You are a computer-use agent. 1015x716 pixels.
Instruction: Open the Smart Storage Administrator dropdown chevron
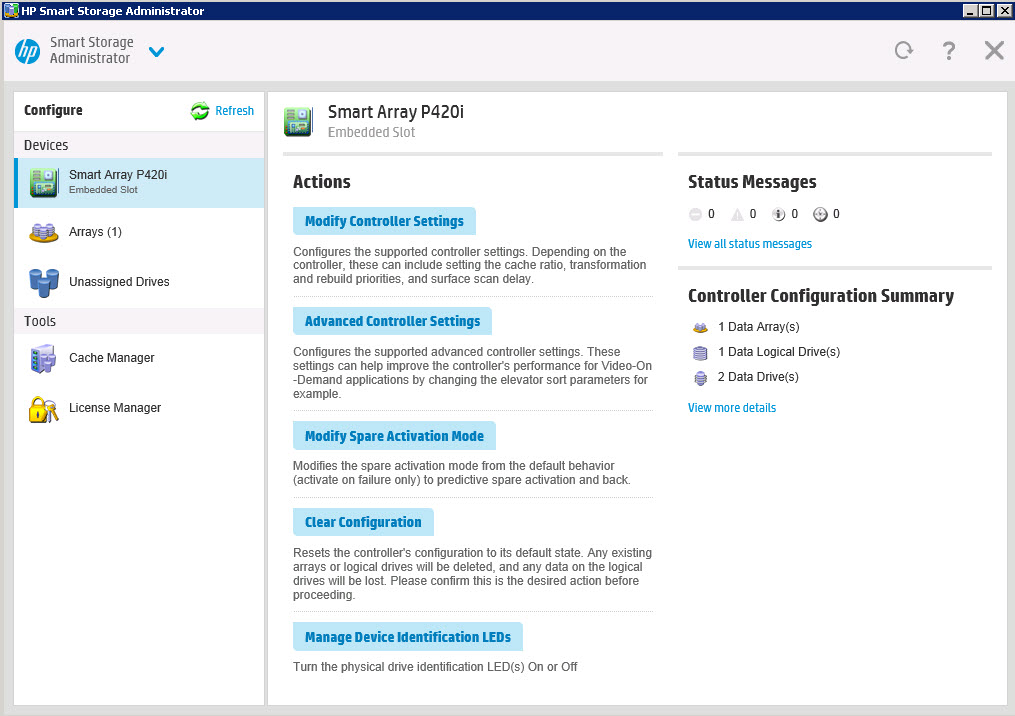(156, 51)
